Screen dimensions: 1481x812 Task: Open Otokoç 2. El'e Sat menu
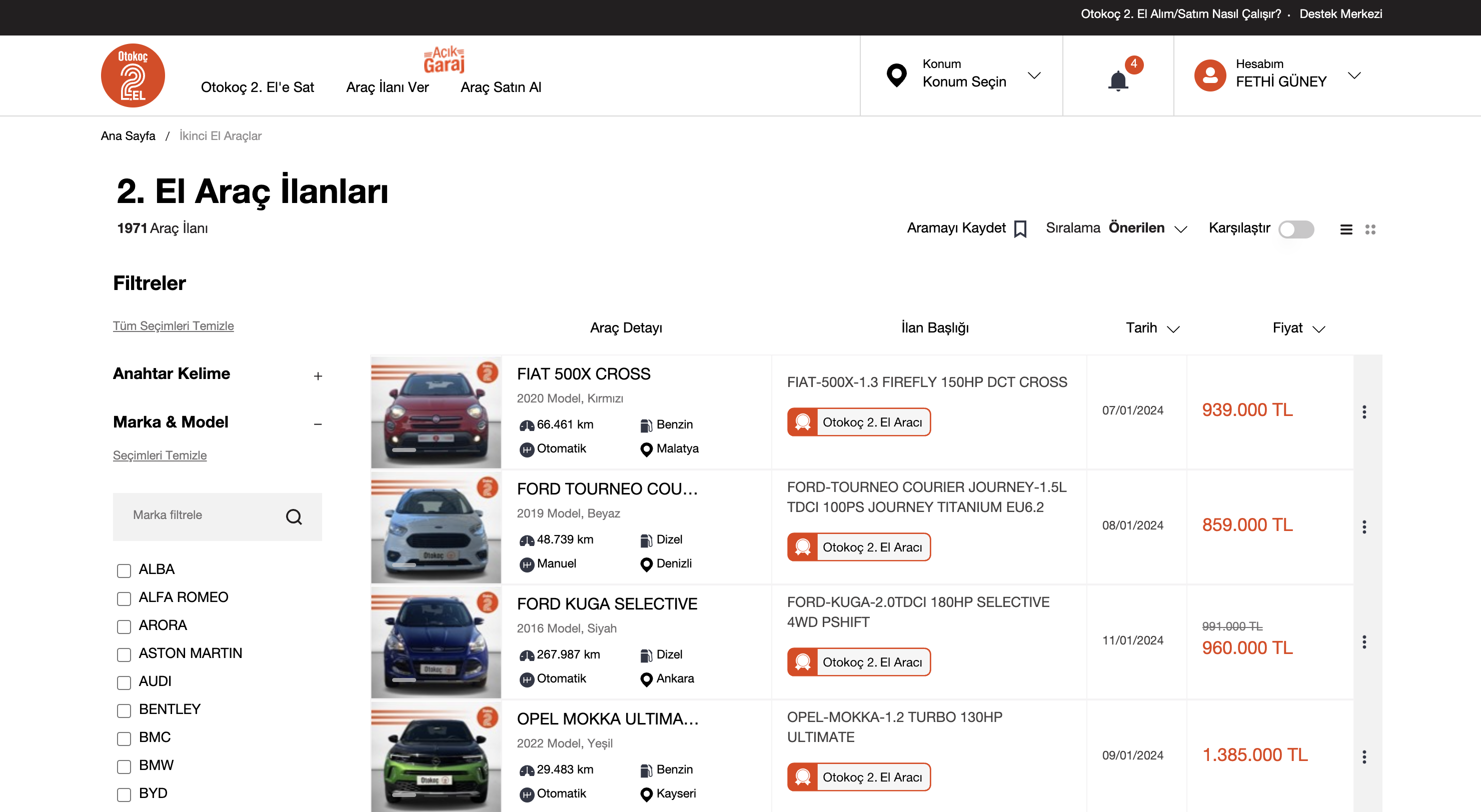[257, 87]
